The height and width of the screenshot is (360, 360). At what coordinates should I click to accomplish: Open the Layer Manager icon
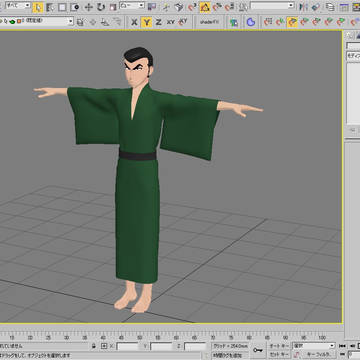point(330,7)
